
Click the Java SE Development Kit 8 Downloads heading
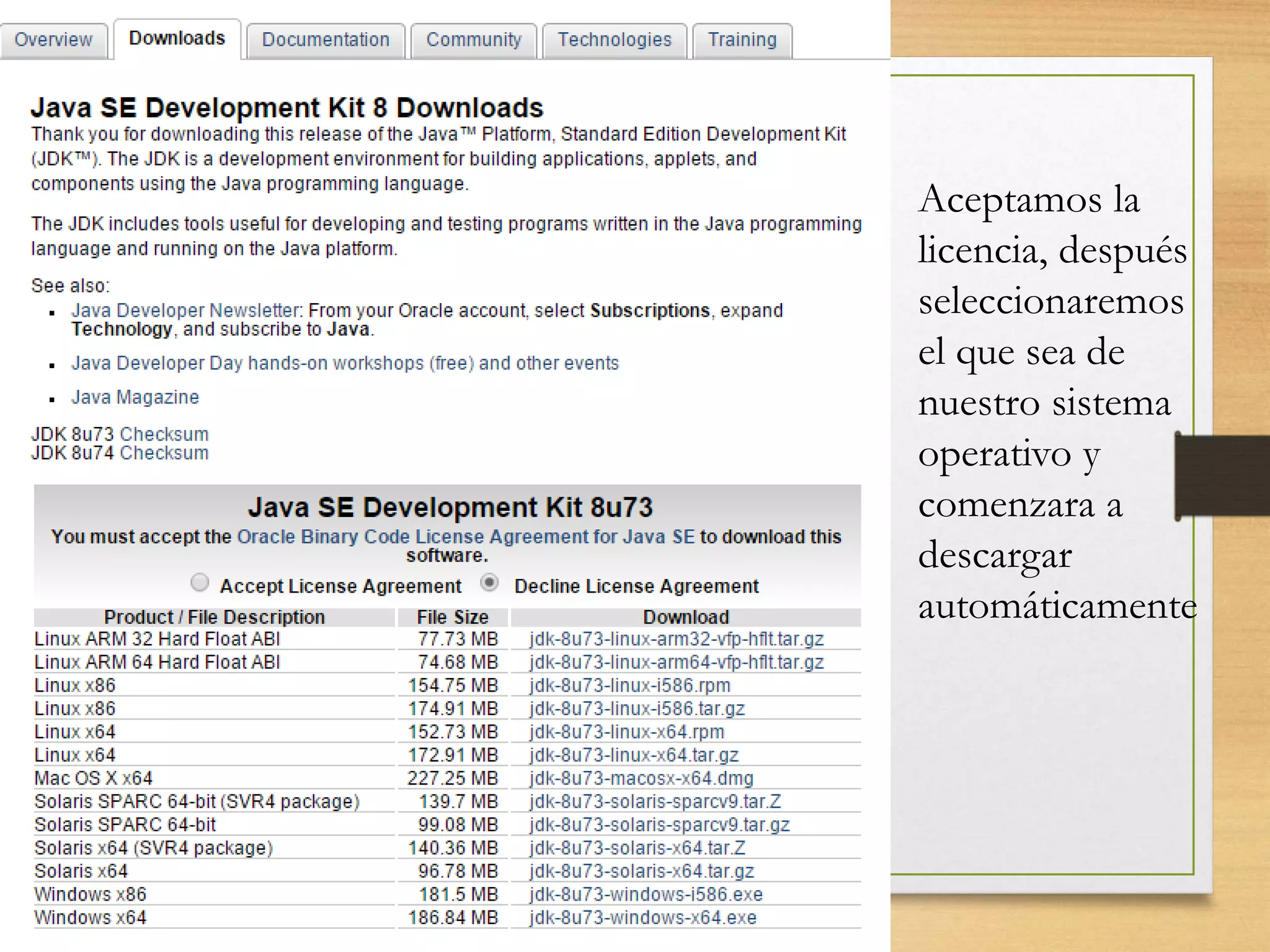287,108
